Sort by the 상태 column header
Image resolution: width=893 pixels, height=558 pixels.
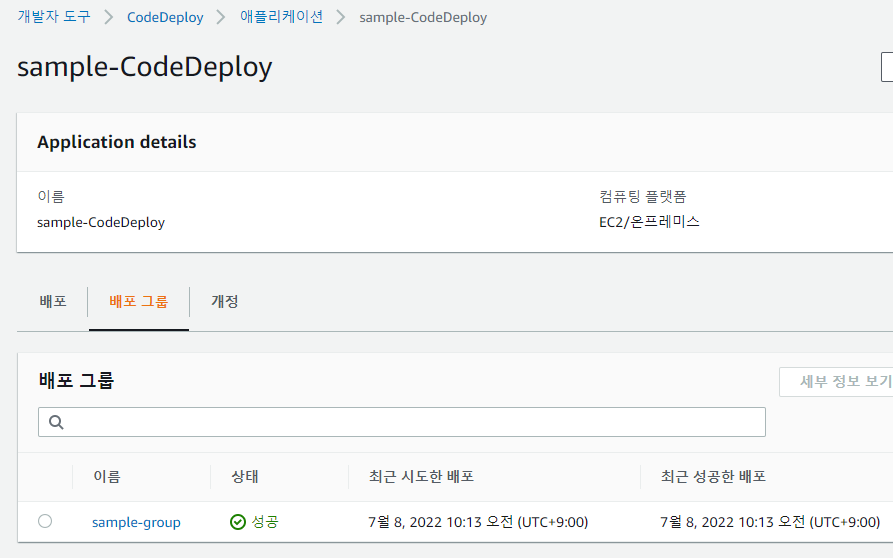245,477
